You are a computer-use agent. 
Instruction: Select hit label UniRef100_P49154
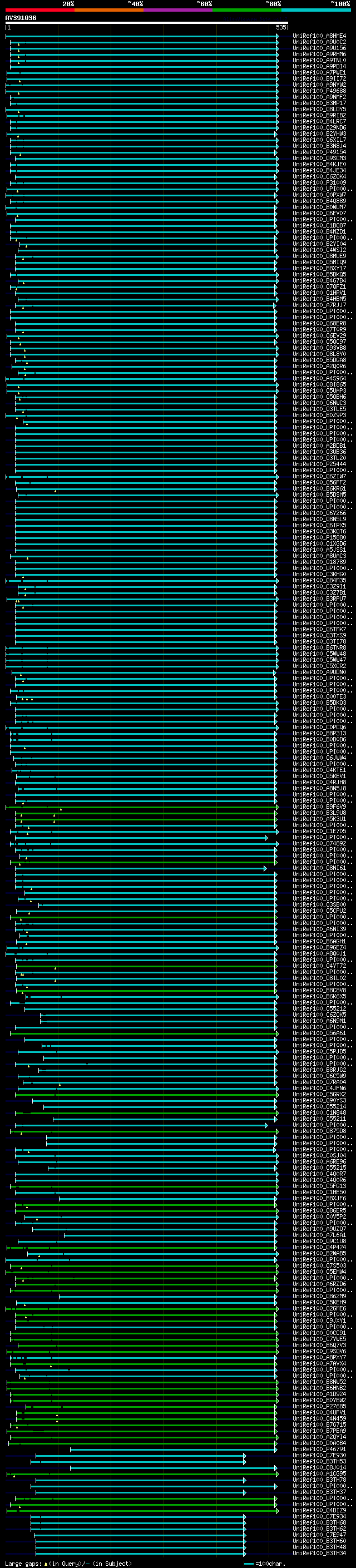(319, 152)
